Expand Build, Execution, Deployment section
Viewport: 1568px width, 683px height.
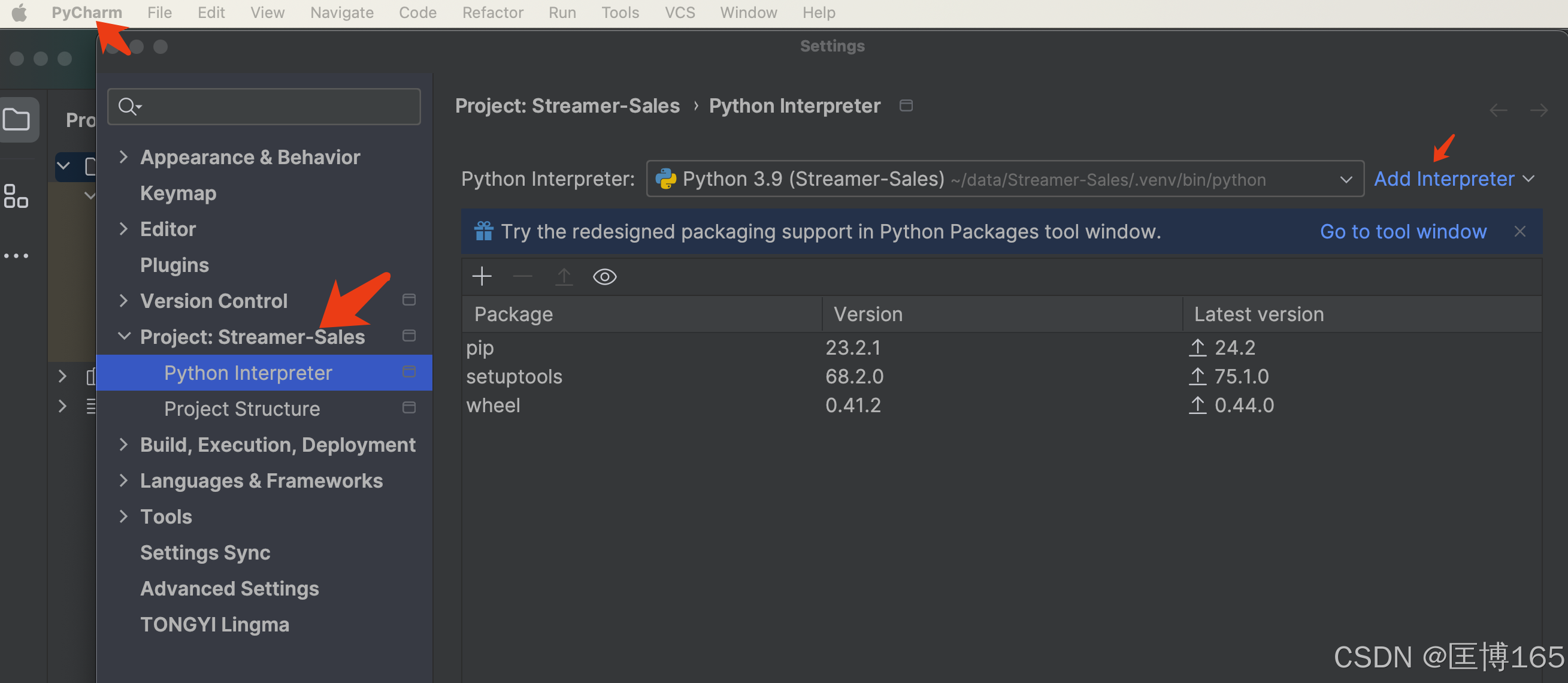pyautogui.click(x=123, y=445)
